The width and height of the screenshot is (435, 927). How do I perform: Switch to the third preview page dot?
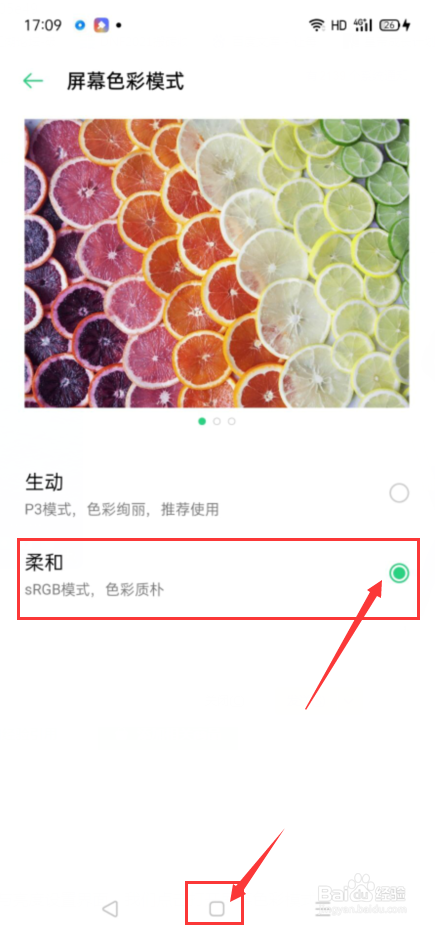tap(232, 422)
